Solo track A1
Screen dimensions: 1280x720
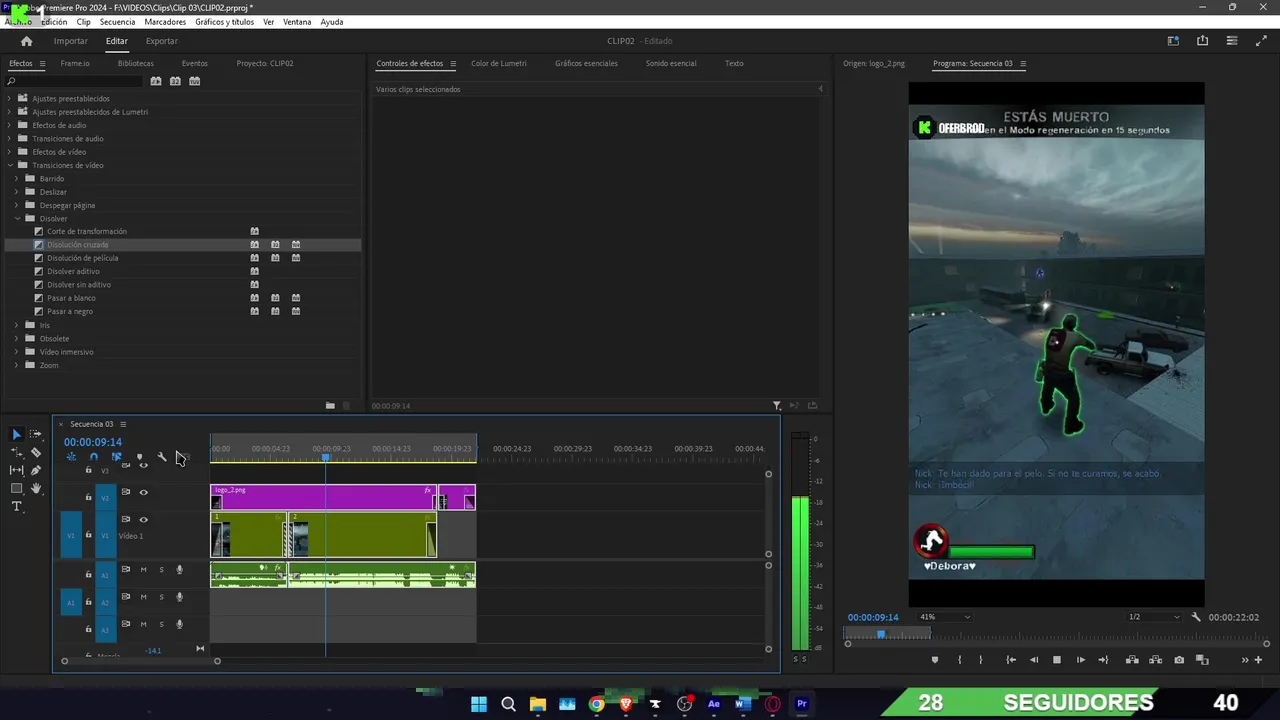coord(161,570)
